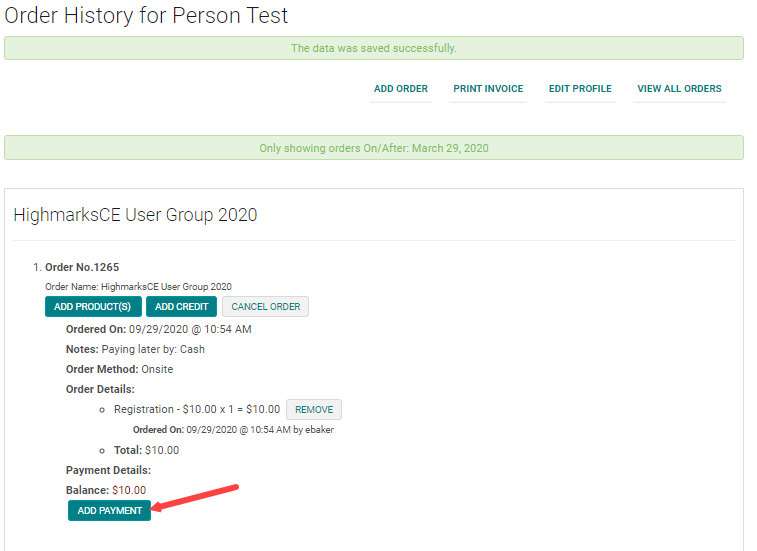Go to EDIT PROFILE
The image size is (757, 551).
580,89
